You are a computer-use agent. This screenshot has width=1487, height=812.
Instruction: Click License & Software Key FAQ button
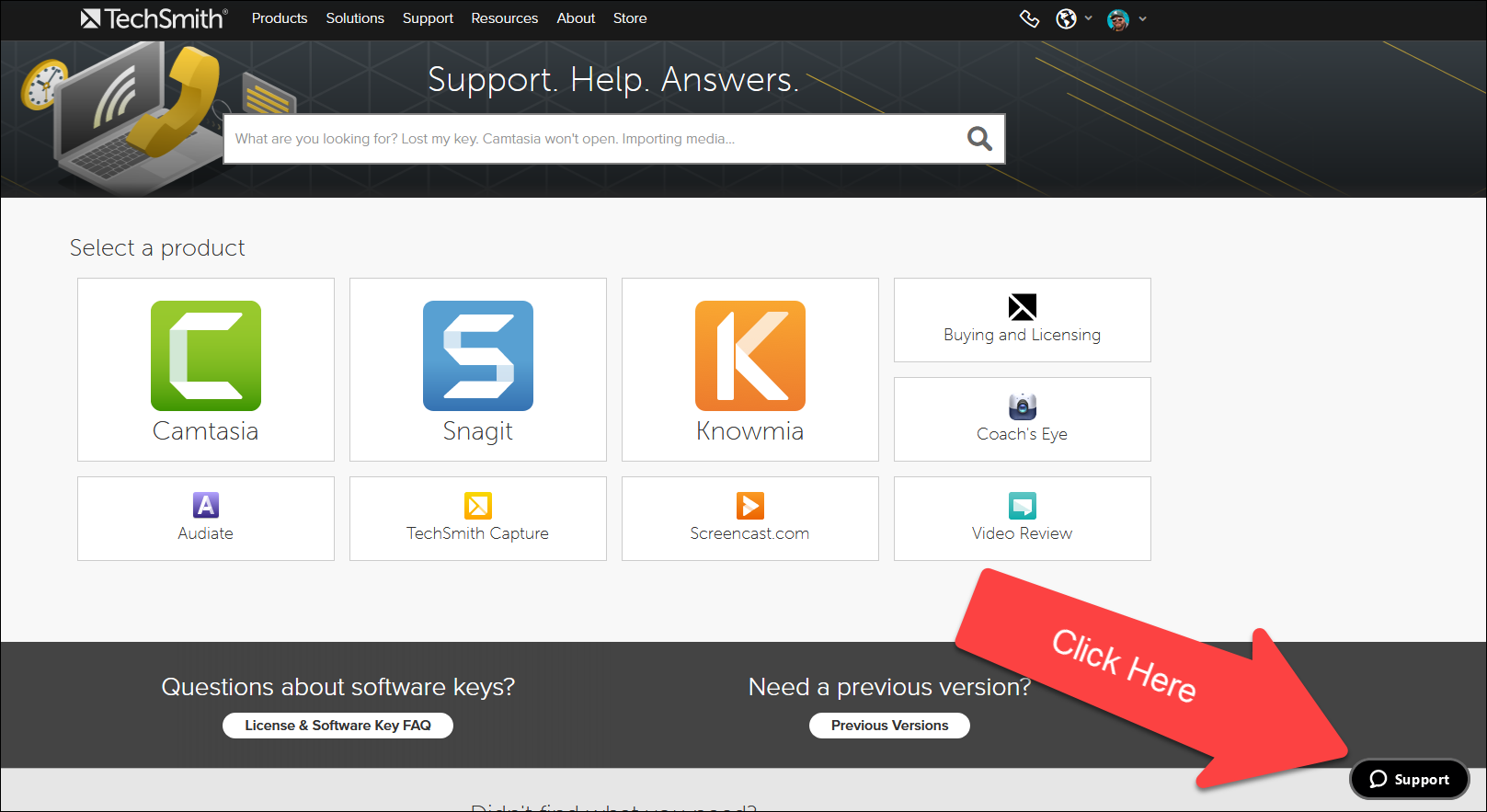coord(337,726)
